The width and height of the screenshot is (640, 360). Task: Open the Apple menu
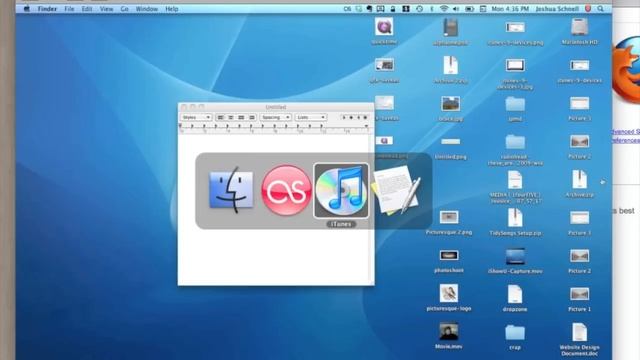pyautogui.click(x=27, y=9)
